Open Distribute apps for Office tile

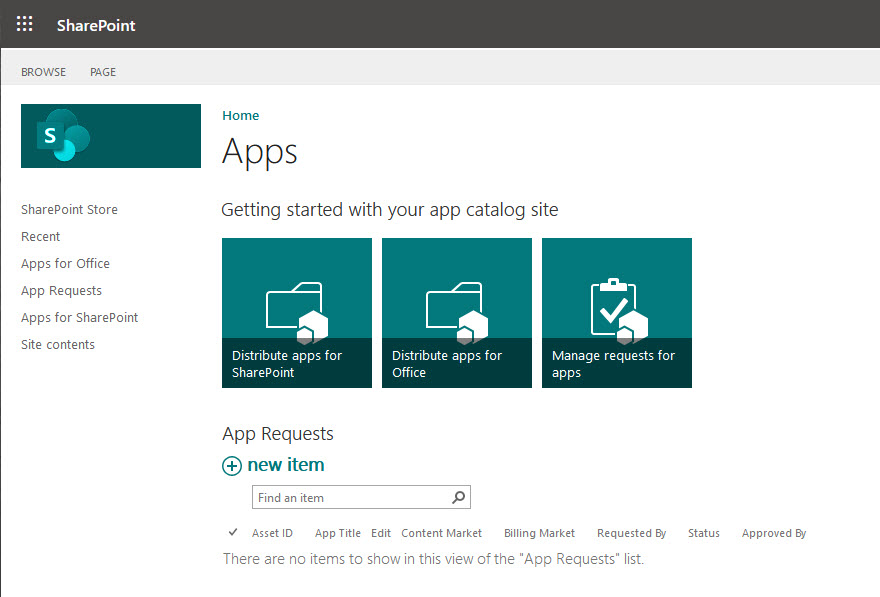tap(457, 313)
